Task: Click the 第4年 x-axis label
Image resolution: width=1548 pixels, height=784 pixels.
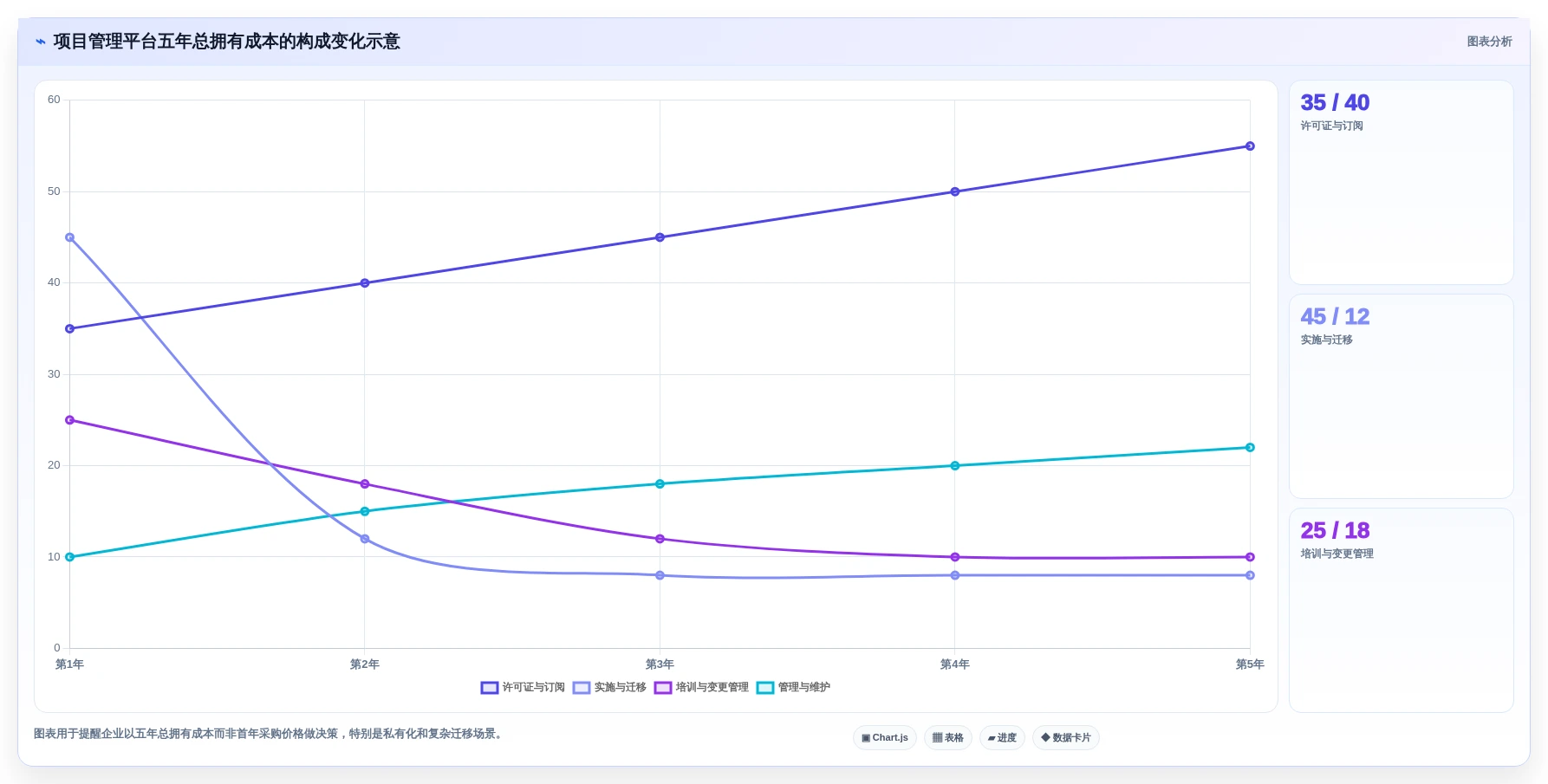Action: [x=955, y=664]
